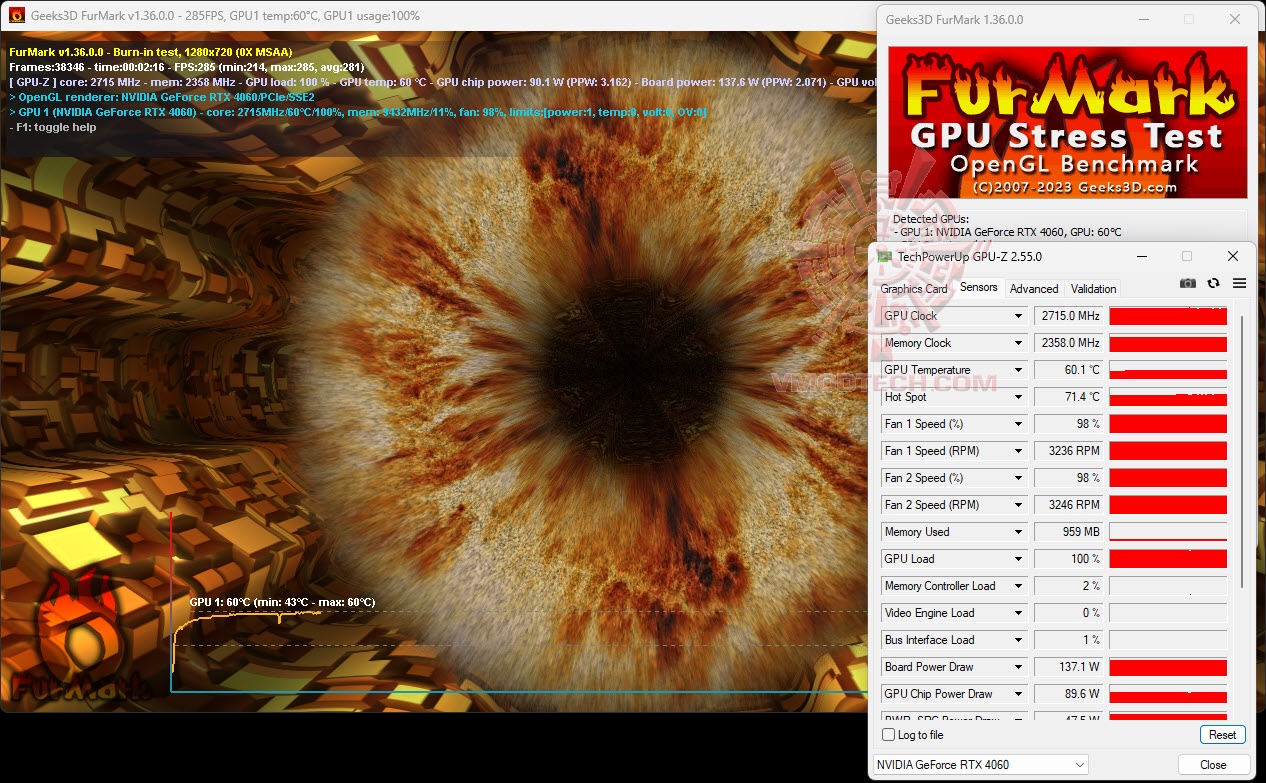The width and height of the screenshot is (1266, 783).
Task: Click the 'F1: toggle help' overlay text
Action: tap(53, 127)
